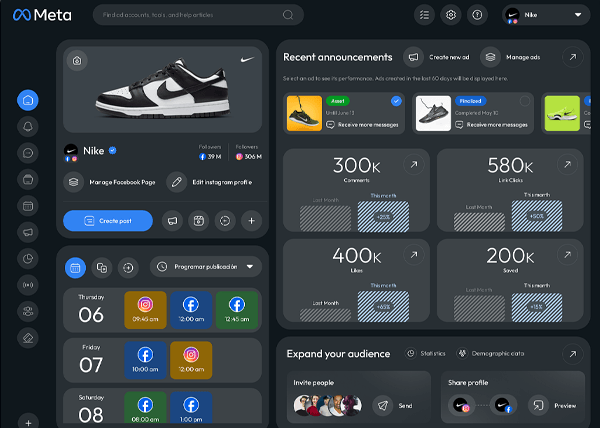Open Thursday 12:00 am Facebook post
This screenshot has width=600, height=428.
191,310
